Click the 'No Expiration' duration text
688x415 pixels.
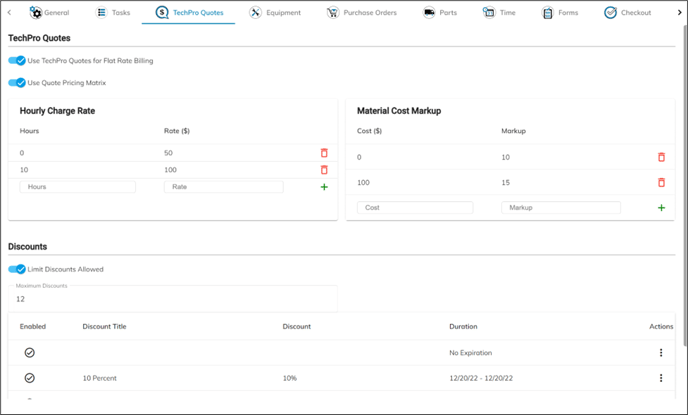[470, 353]
